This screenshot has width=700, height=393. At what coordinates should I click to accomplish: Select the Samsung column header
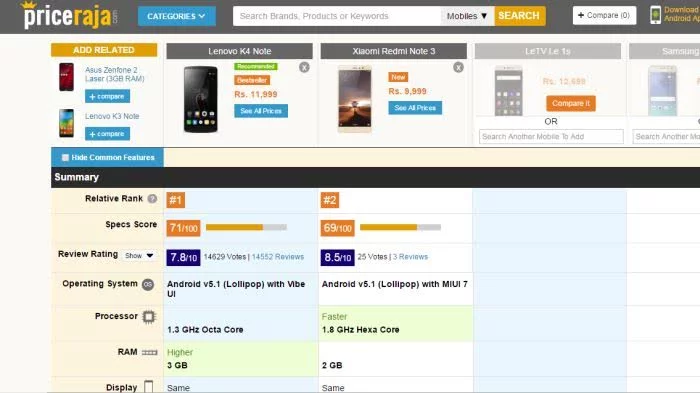(664, 51)
